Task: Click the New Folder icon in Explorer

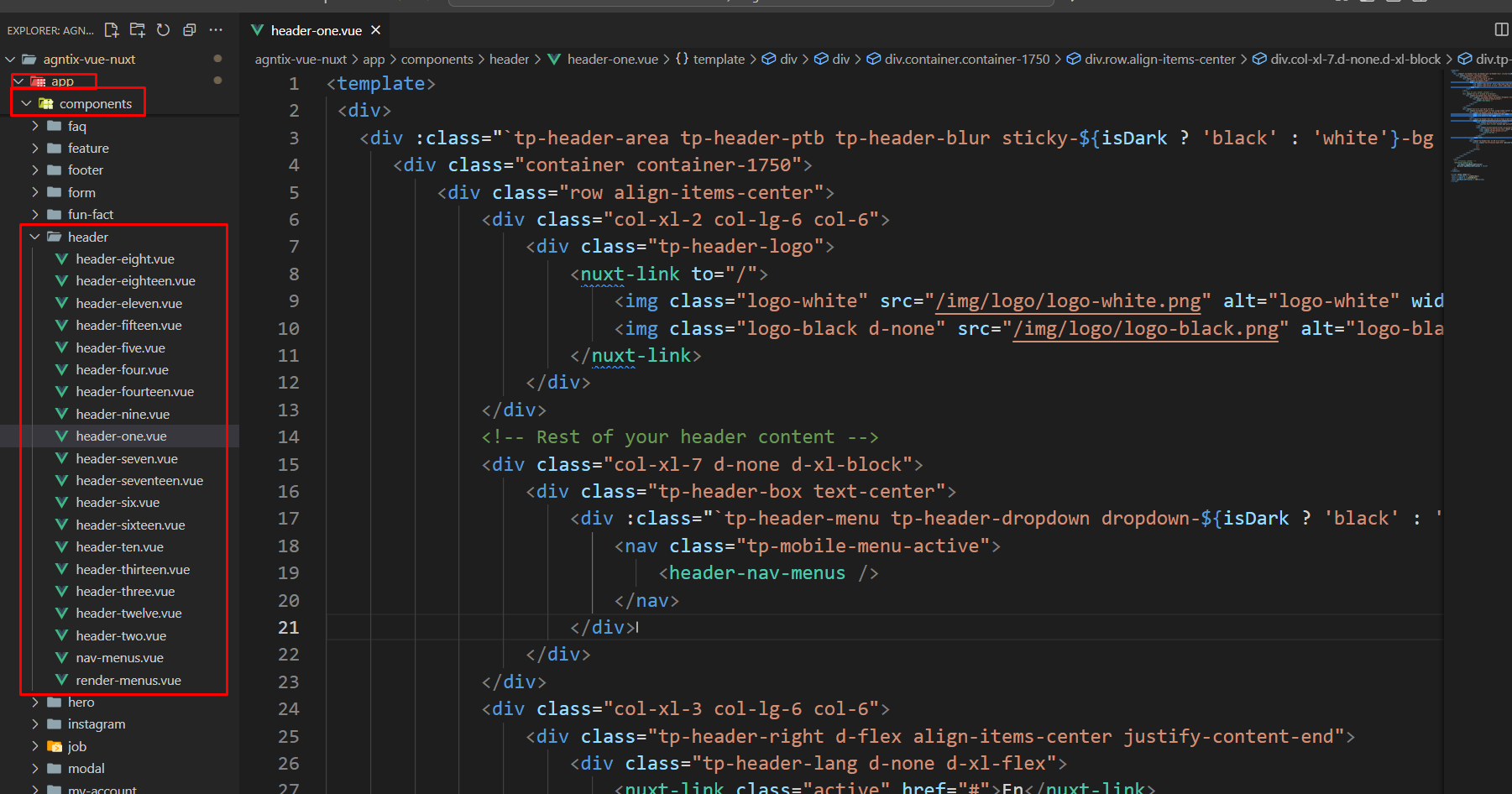Action: point(138,30)
